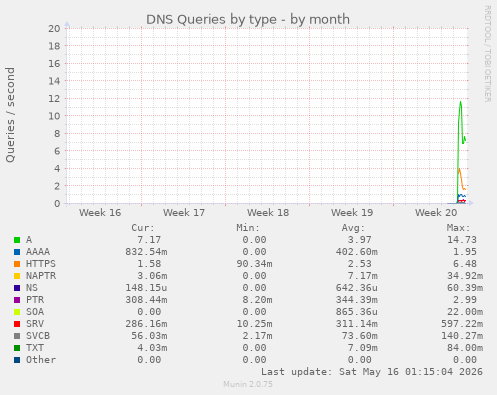Screen dimensions: 497x395
Task: Click the SVCB average value 73.60m
Action: tap(360, 336)
